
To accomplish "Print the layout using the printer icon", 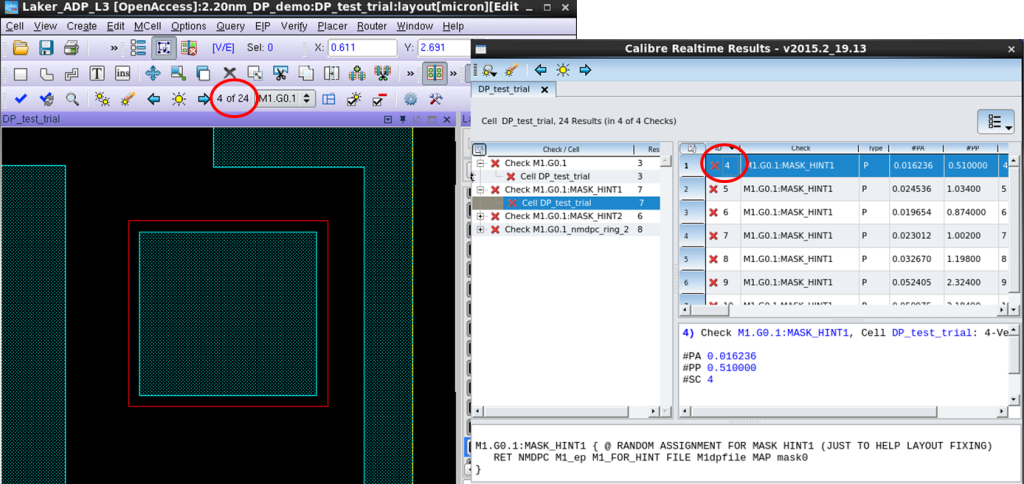I will click(x=71, y=48).
